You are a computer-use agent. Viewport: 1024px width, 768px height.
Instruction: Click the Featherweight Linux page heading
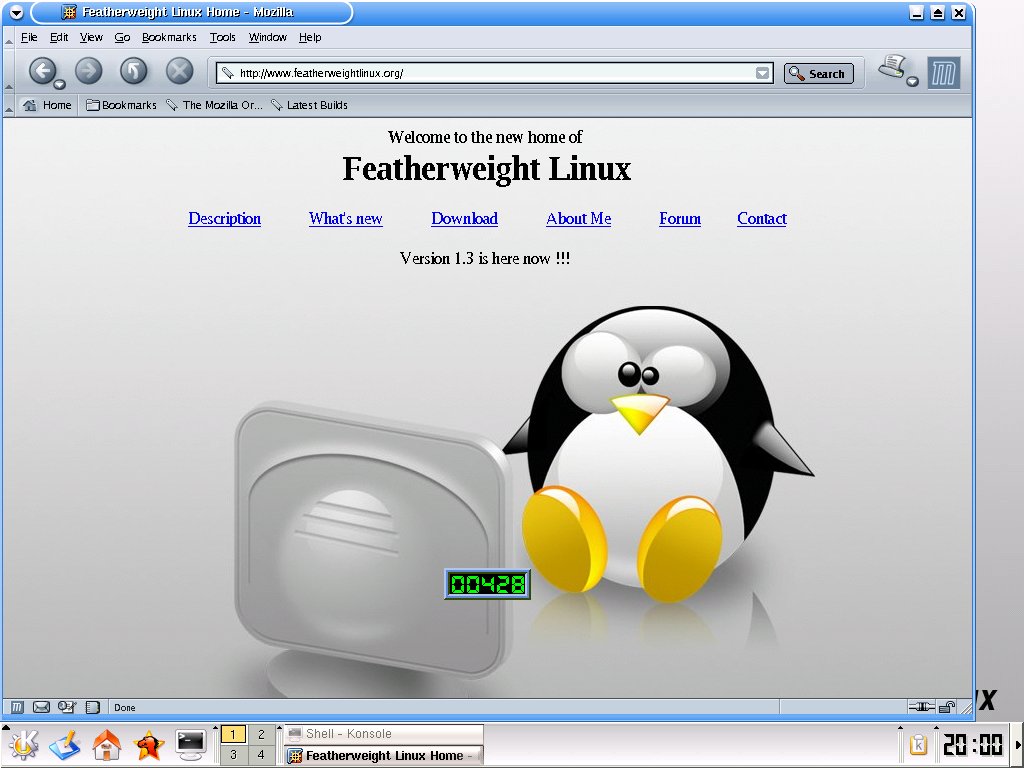tap(487, 168)
